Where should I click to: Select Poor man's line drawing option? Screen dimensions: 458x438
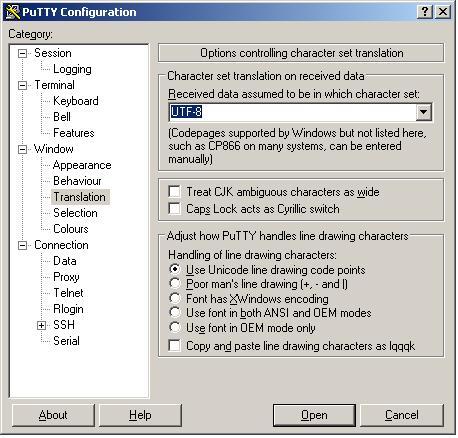click(175, 284)
